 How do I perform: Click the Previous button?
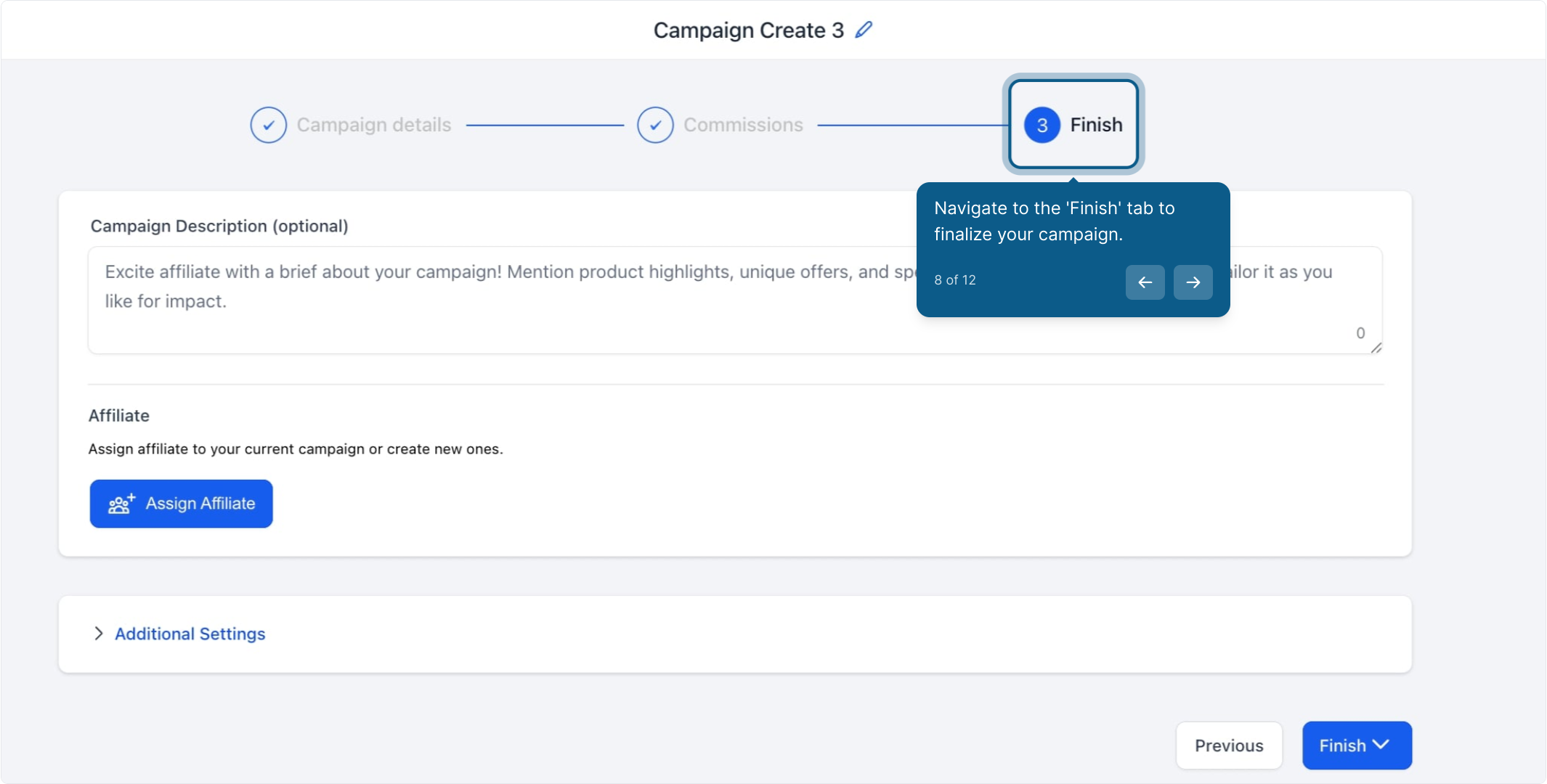click(1229, 746)
